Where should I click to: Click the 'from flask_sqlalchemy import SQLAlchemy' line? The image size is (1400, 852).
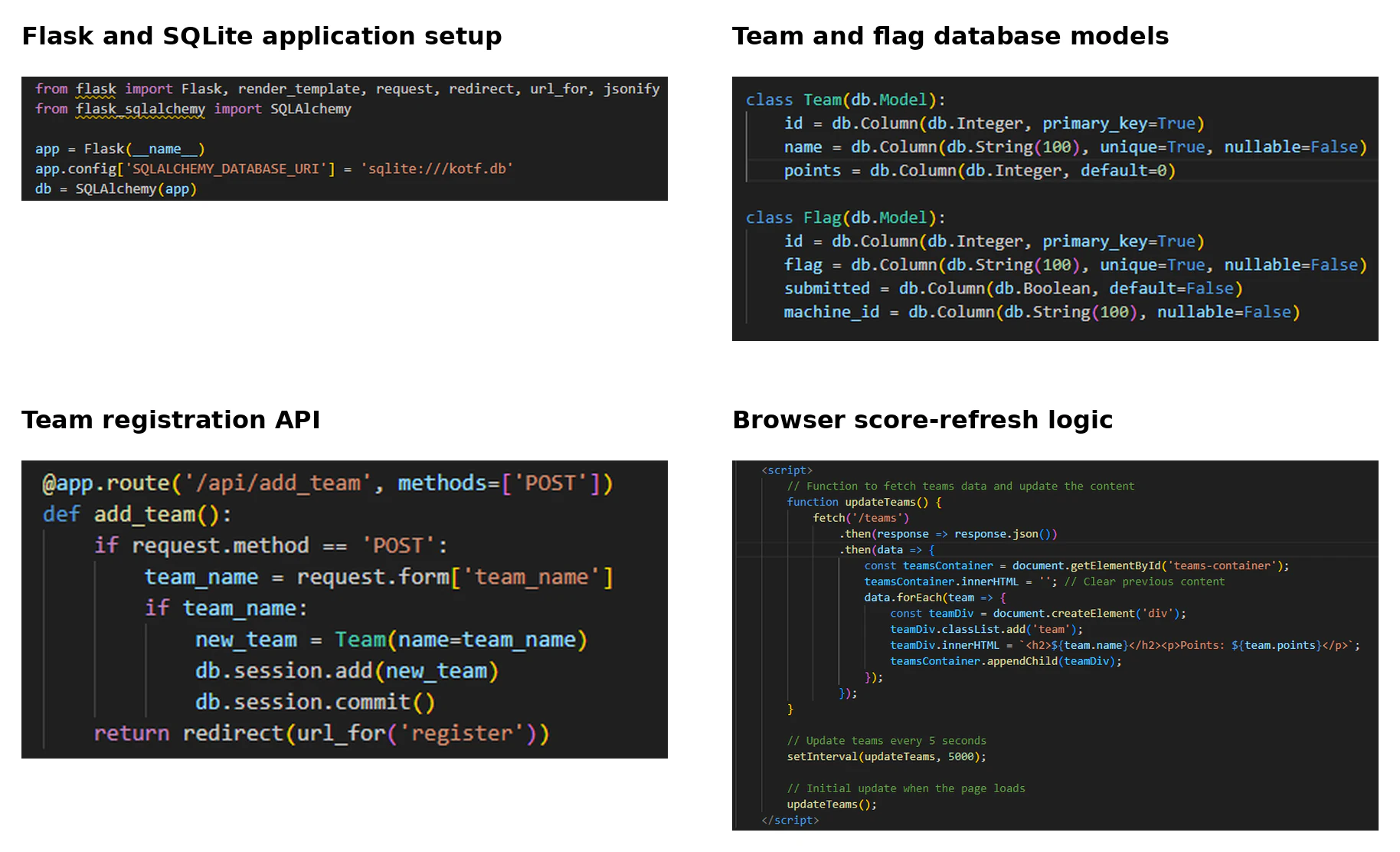pyautogui.click(x=193, y=109)
